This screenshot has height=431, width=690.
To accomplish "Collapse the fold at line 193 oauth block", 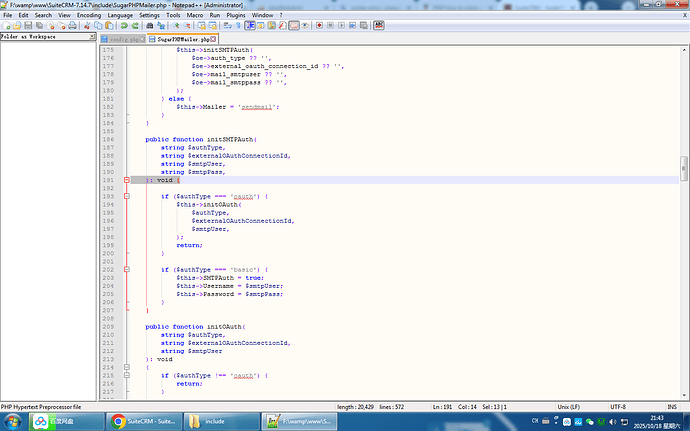I will click(x=126, y=196).
